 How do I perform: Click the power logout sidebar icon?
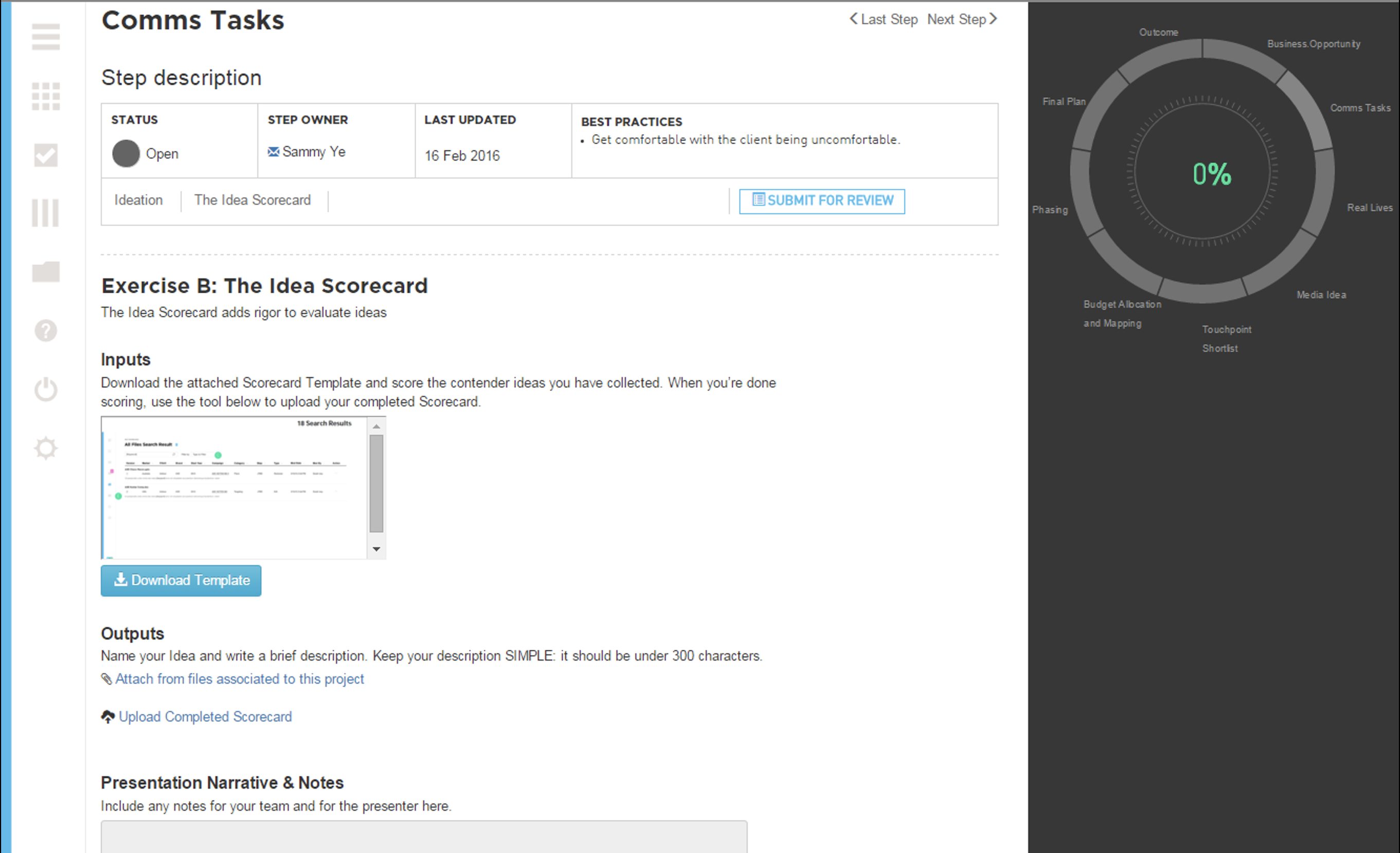(45, 389)
